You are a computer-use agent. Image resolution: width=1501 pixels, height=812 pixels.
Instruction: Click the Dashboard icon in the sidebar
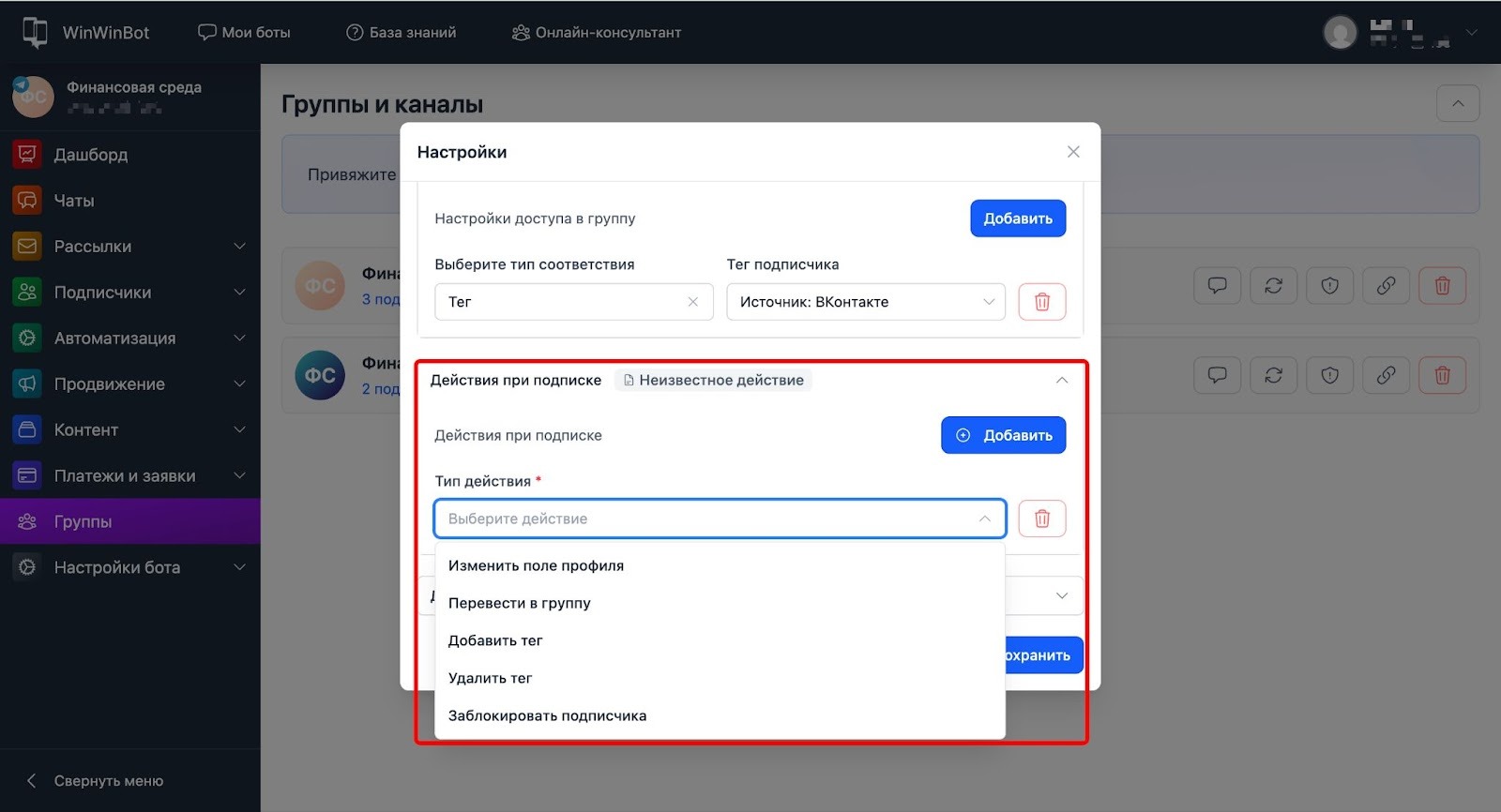(27, 155)
